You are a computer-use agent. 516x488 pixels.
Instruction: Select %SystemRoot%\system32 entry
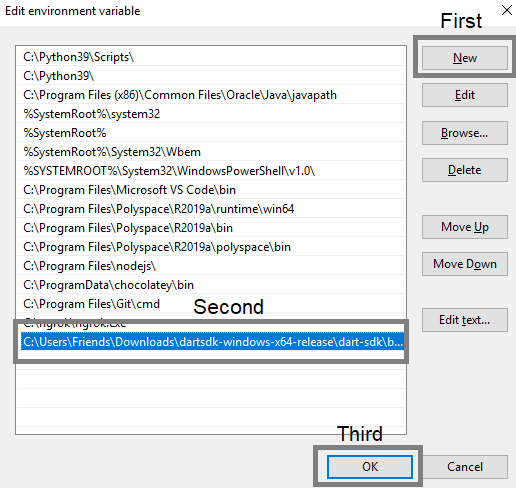click(211, 114)
